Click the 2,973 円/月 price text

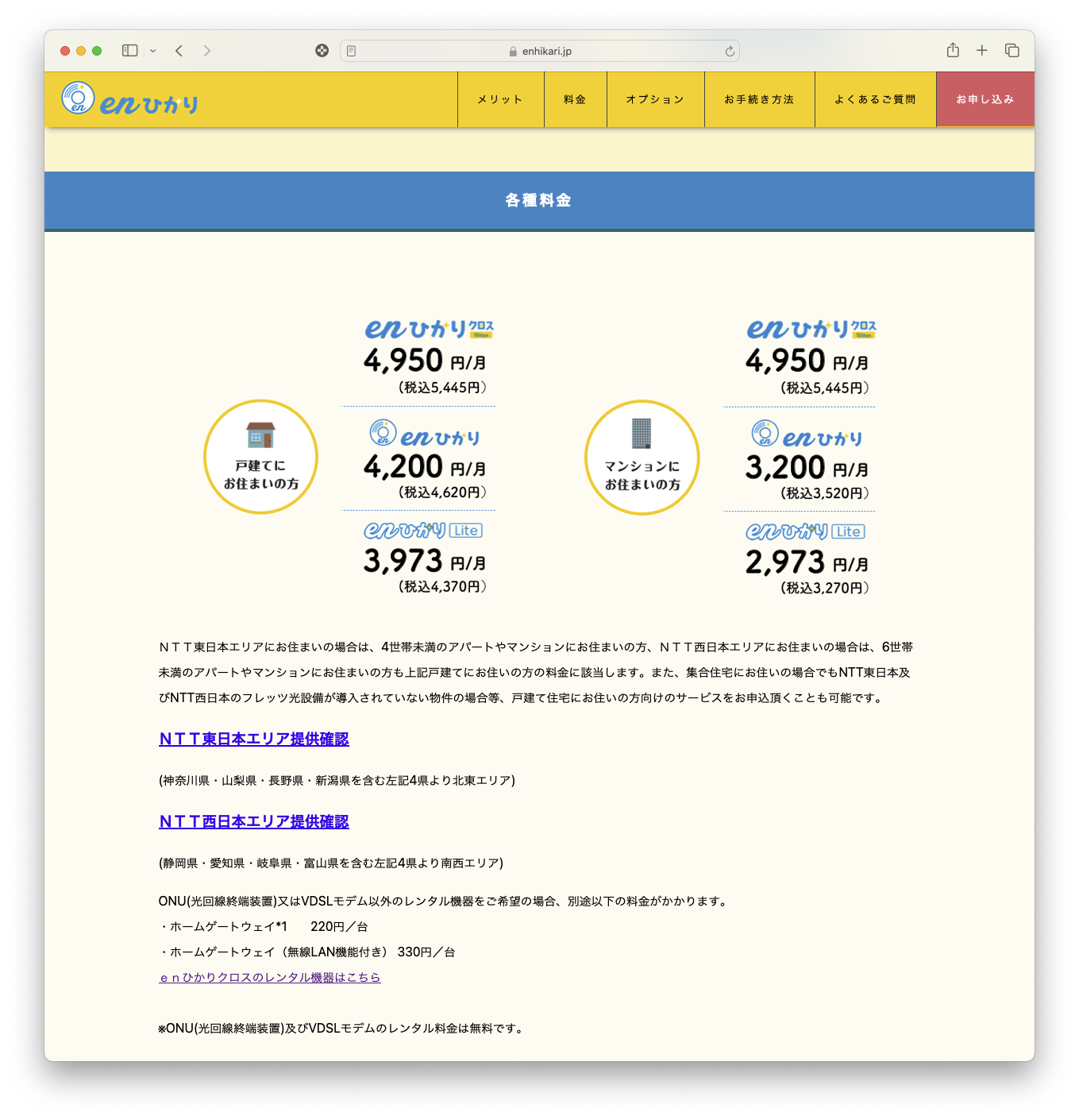coord(807,562)
